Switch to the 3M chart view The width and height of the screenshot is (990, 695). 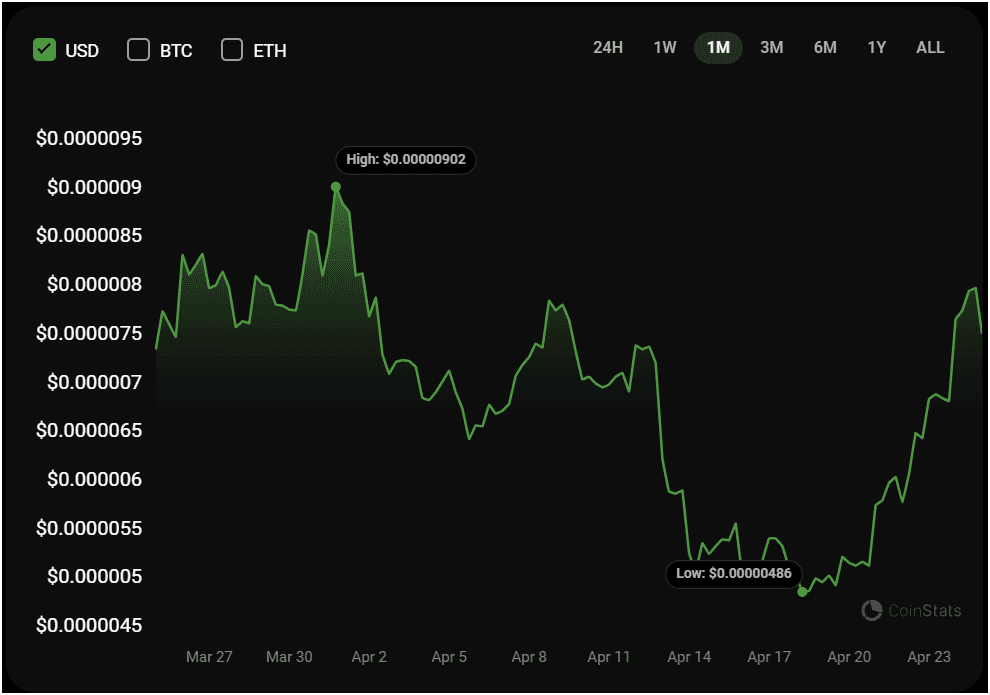[771, 47]
